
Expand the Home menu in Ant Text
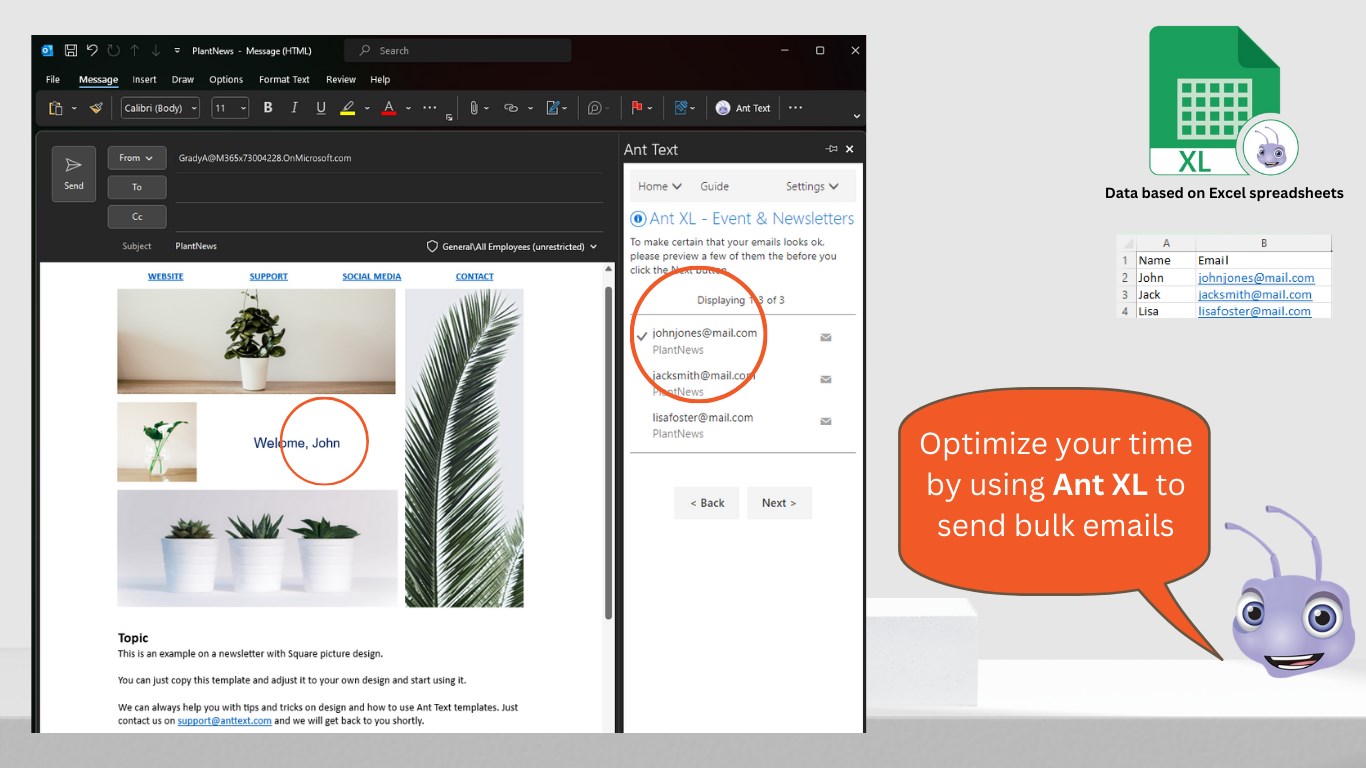tap(660, 186)
